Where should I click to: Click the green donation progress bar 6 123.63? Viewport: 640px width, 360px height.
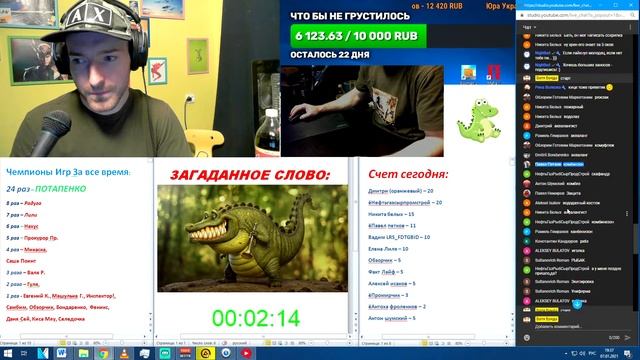click(358, 36)
